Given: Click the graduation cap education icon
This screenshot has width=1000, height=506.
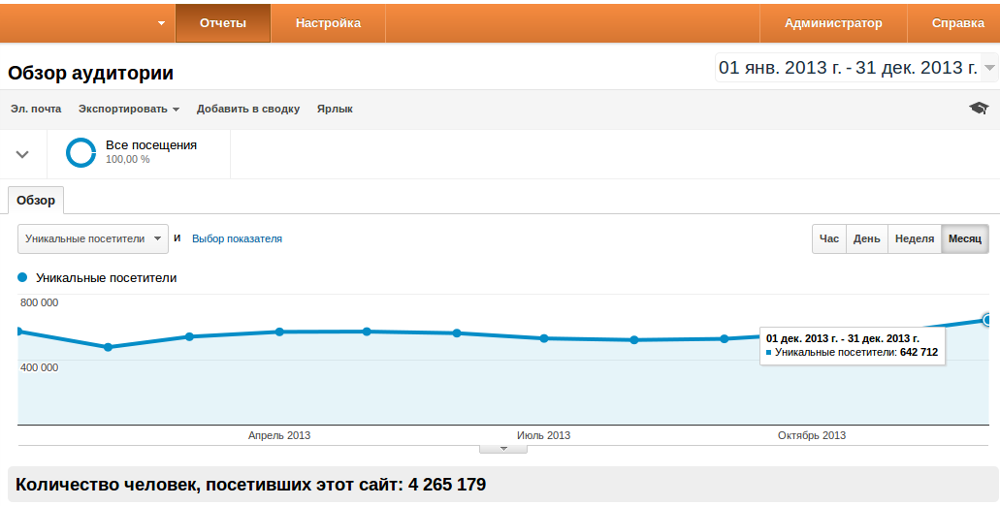Looking at the screenshot, I should (979, 108).
